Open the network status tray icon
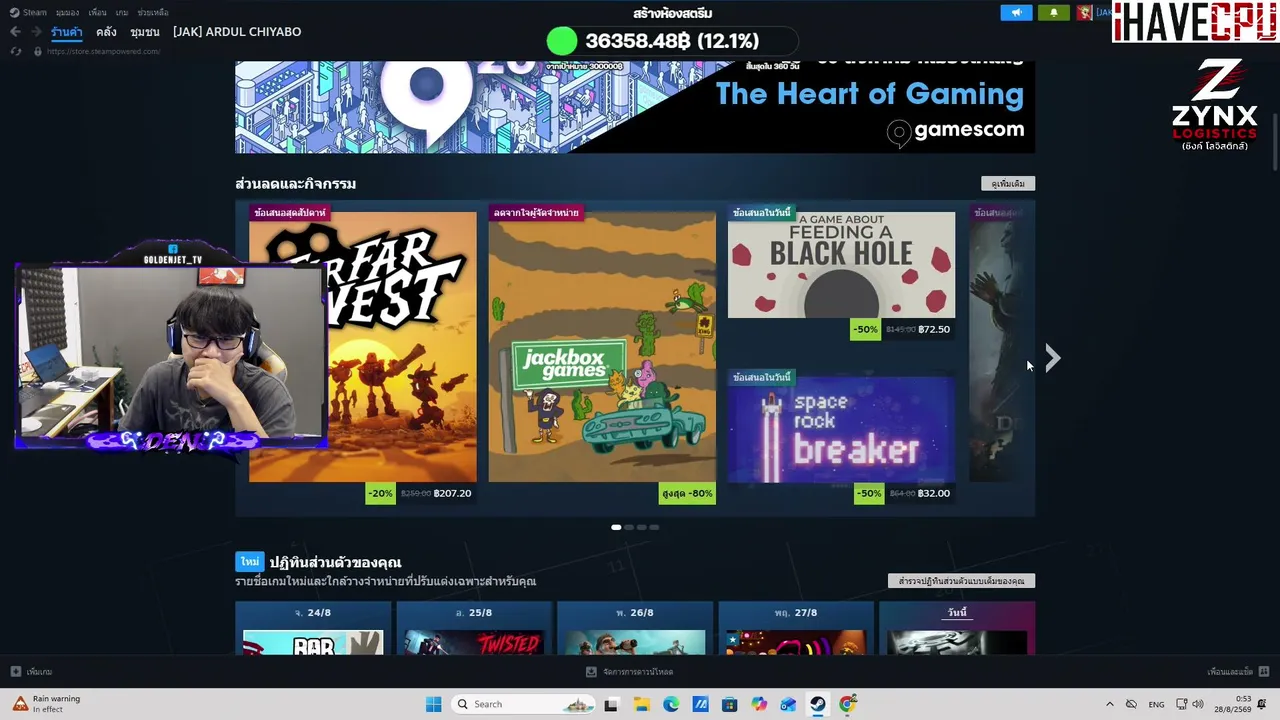 pyautogui.click(x=1181, y=704)
